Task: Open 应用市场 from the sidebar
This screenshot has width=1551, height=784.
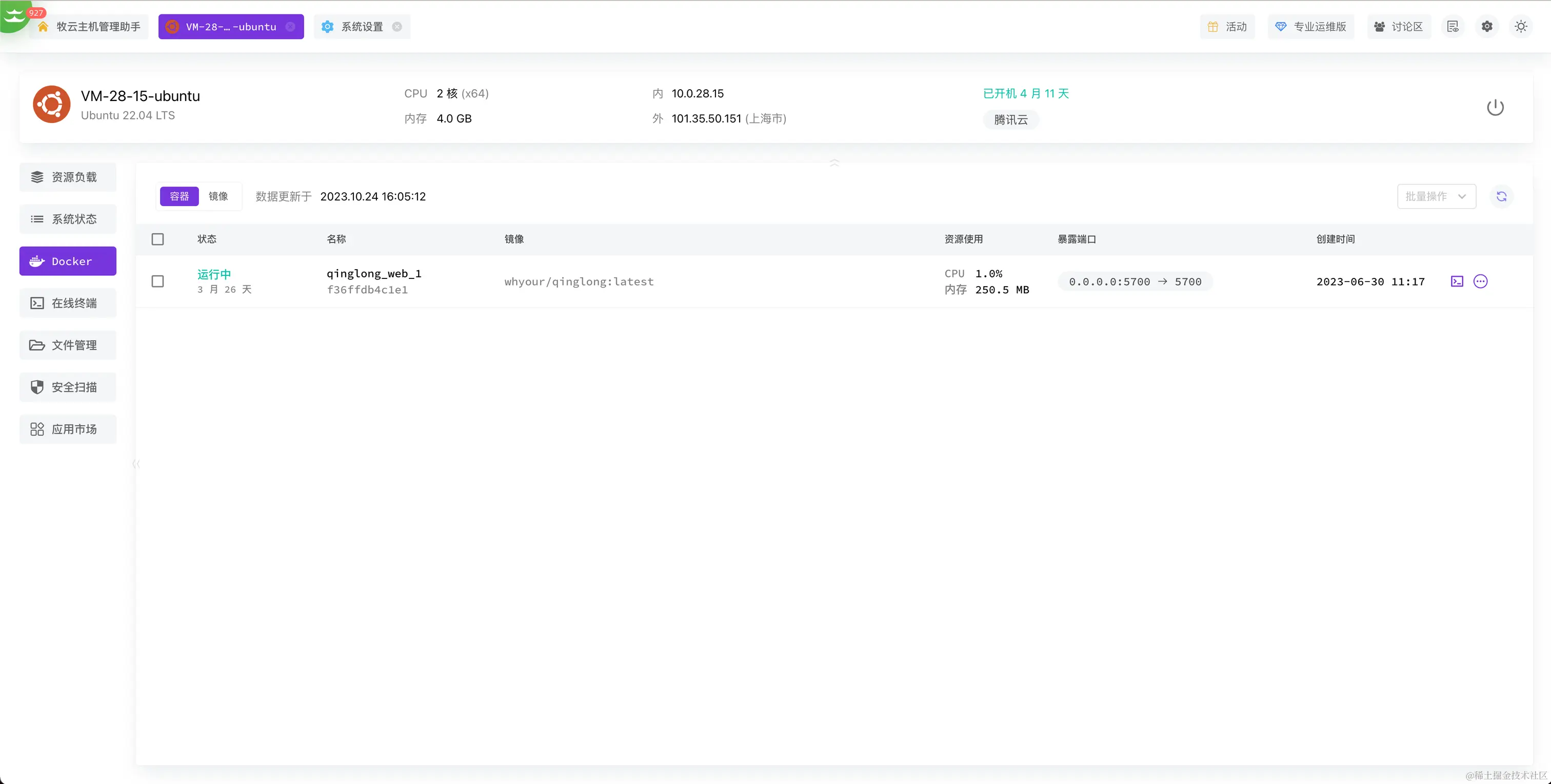Action: point(67,429)
